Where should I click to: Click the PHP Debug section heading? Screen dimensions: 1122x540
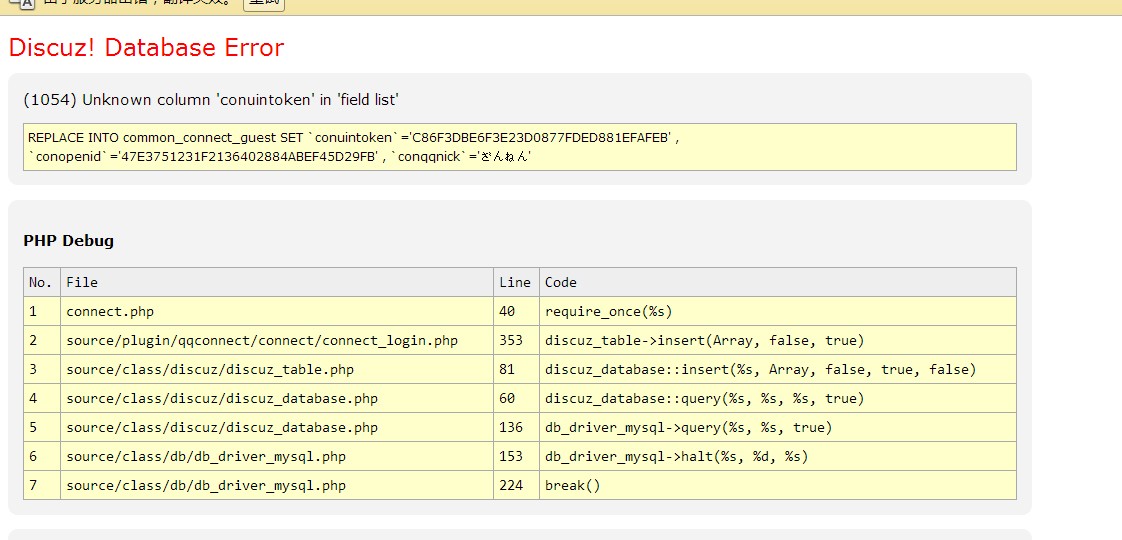tap(69, 241)
